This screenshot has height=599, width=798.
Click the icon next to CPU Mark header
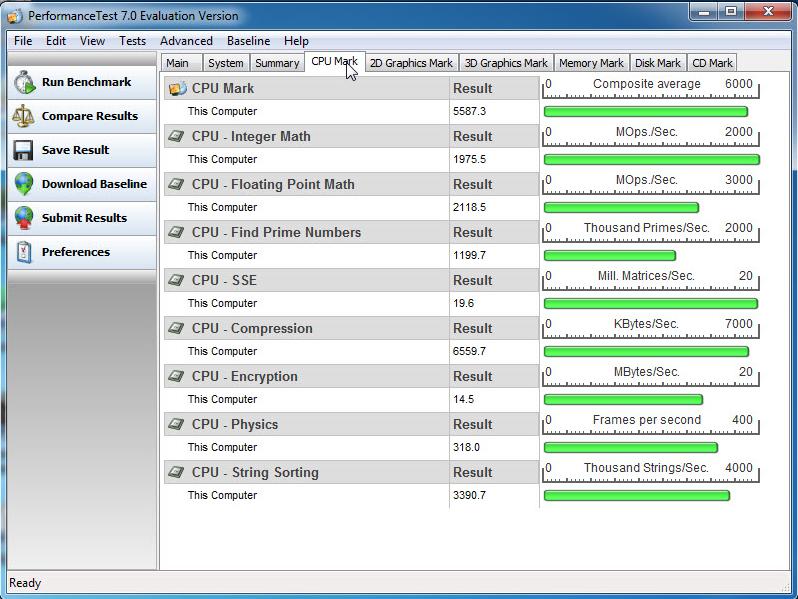[177, 89]
